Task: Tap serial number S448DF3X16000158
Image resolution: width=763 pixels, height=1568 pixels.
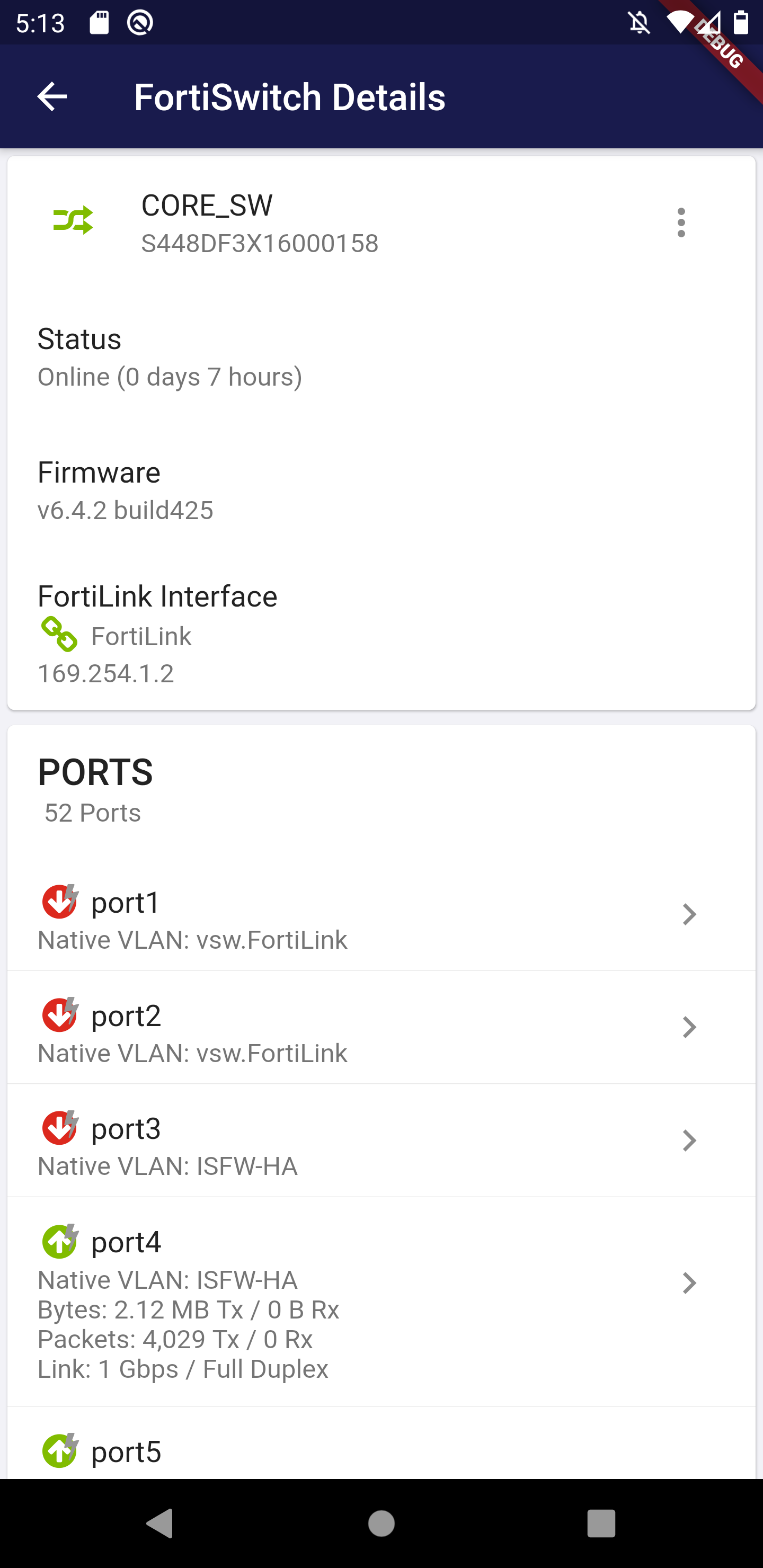Action: click(x=260, y=244)
